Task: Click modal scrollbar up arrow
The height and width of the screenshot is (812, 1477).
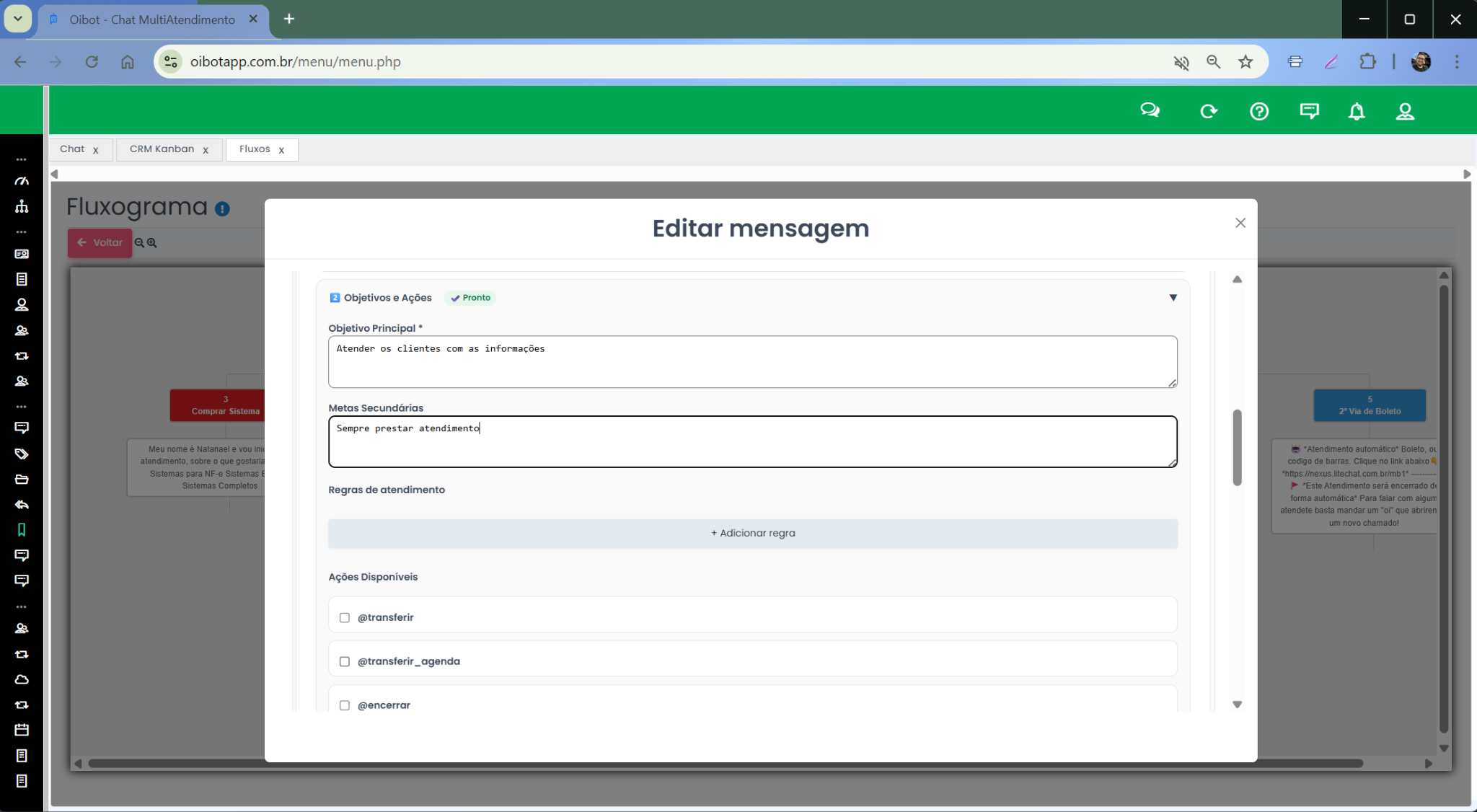Action: [1238, 279]
